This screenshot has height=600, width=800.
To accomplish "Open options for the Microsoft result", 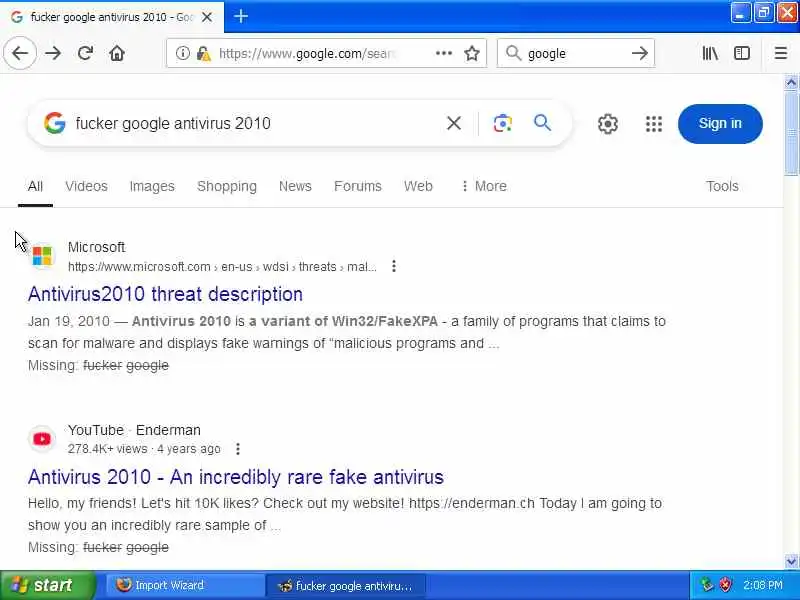I will click(x=393, y=266).
